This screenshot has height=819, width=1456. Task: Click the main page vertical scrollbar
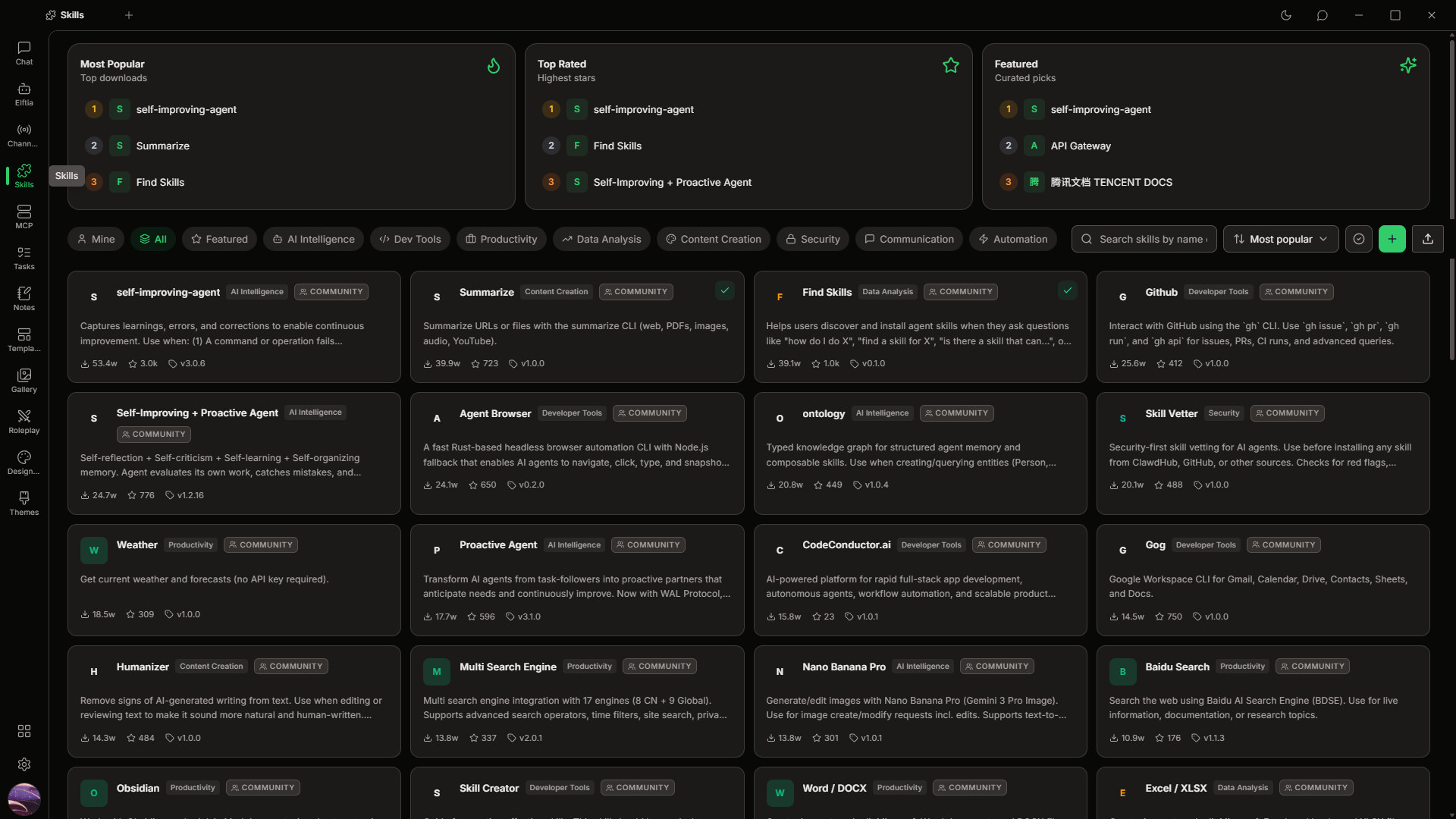[x=1451, y=129]
